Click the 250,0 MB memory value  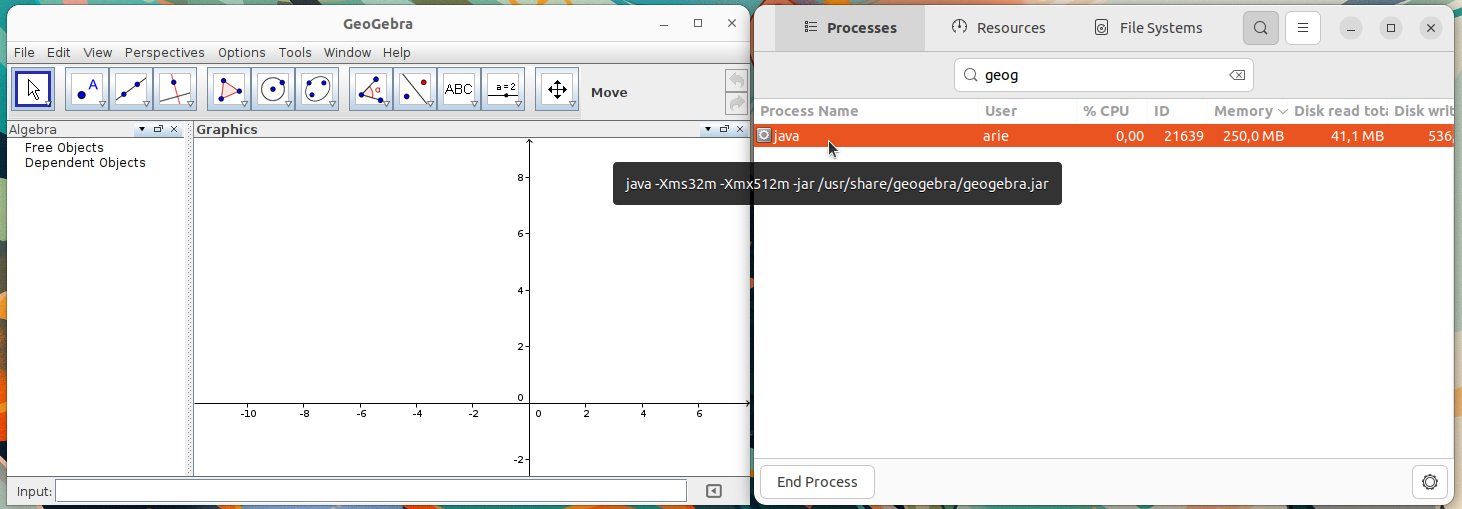1253,136
